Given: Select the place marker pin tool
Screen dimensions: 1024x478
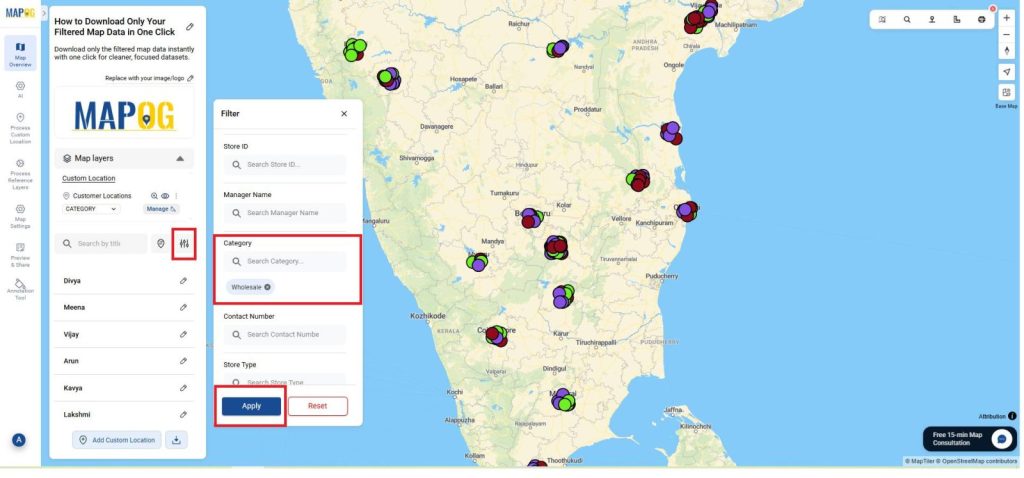Looking at the screenshot, I should pos(932,20).
